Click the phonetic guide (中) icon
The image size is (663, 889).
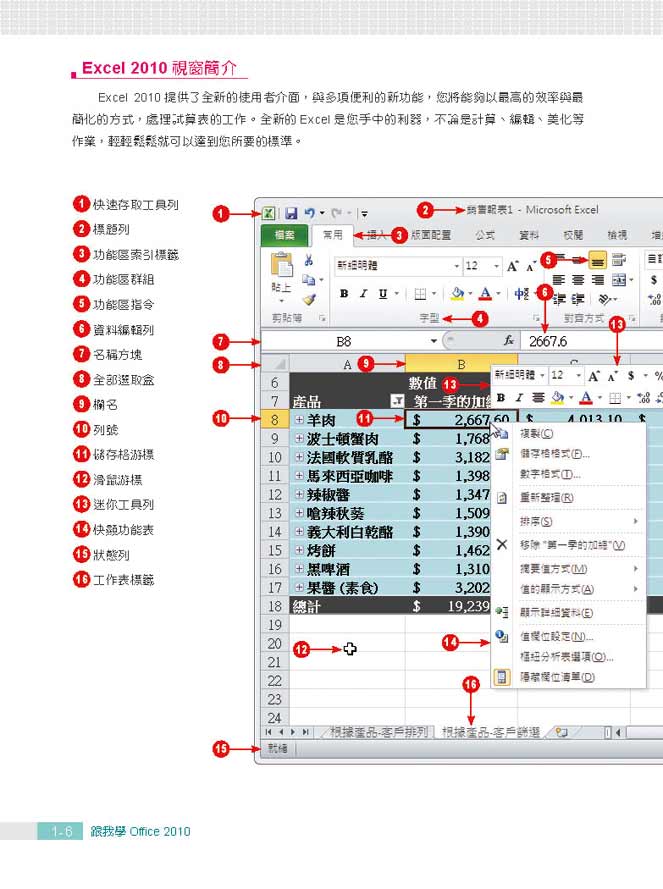521,294
